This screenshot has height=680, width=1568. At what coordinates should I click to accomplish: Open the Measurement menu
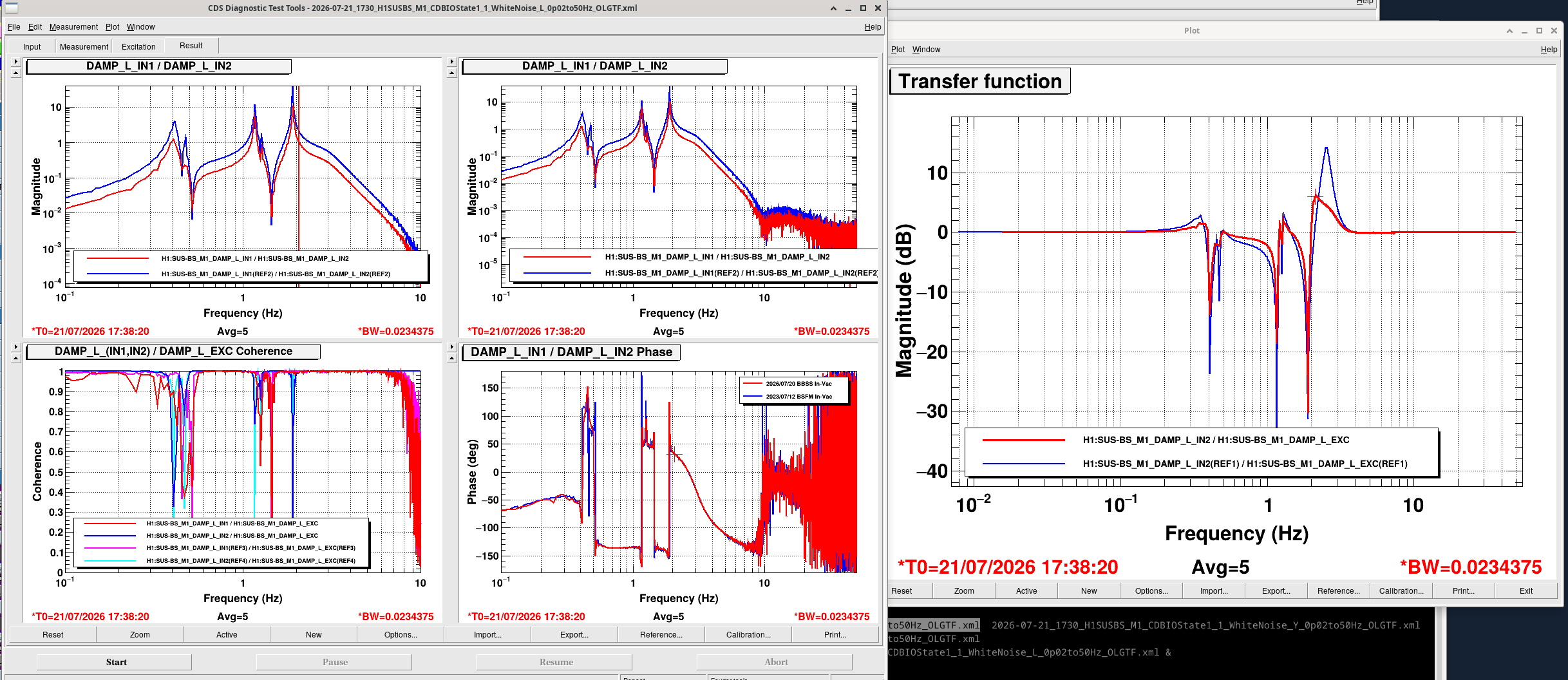click(73, 27)
